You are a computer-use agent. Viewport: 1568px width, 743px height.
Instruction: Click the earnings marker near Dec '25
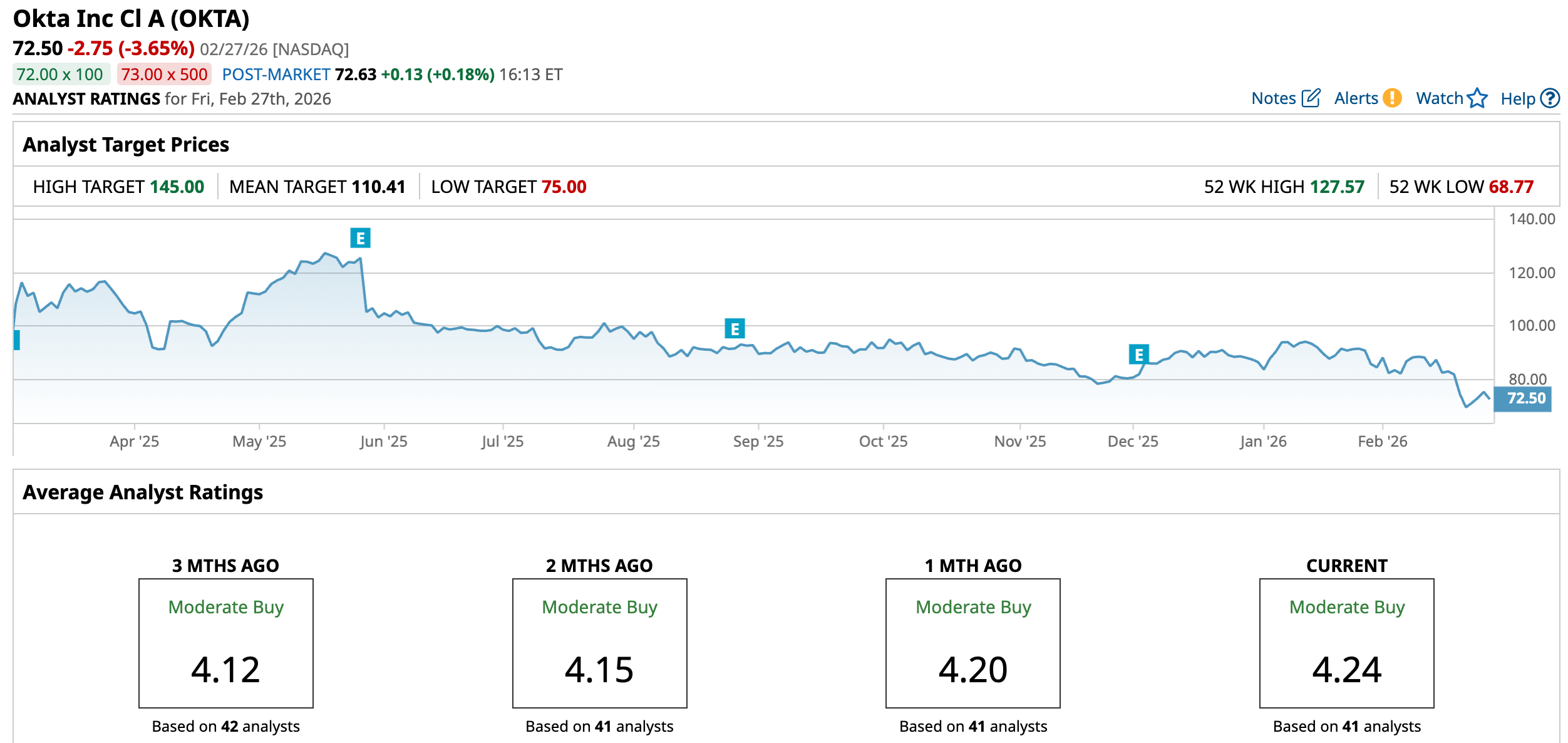[1138, 355]
